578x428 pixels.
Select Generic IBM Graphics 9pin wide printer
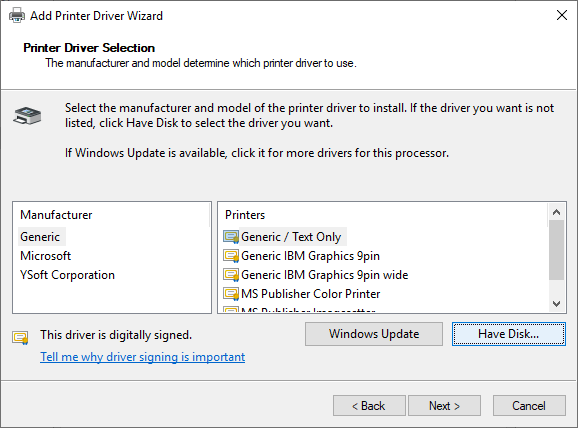(324, 275)
